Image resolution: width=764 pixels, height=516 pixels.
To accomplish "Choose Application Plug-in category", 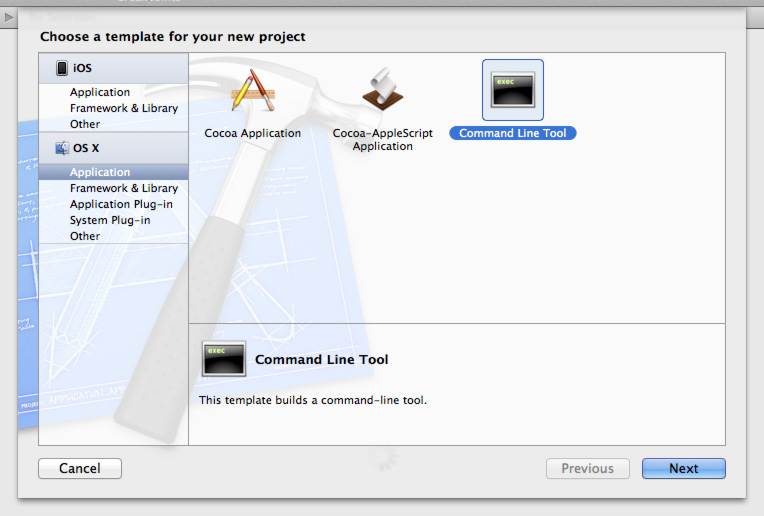I will point(121,204).
